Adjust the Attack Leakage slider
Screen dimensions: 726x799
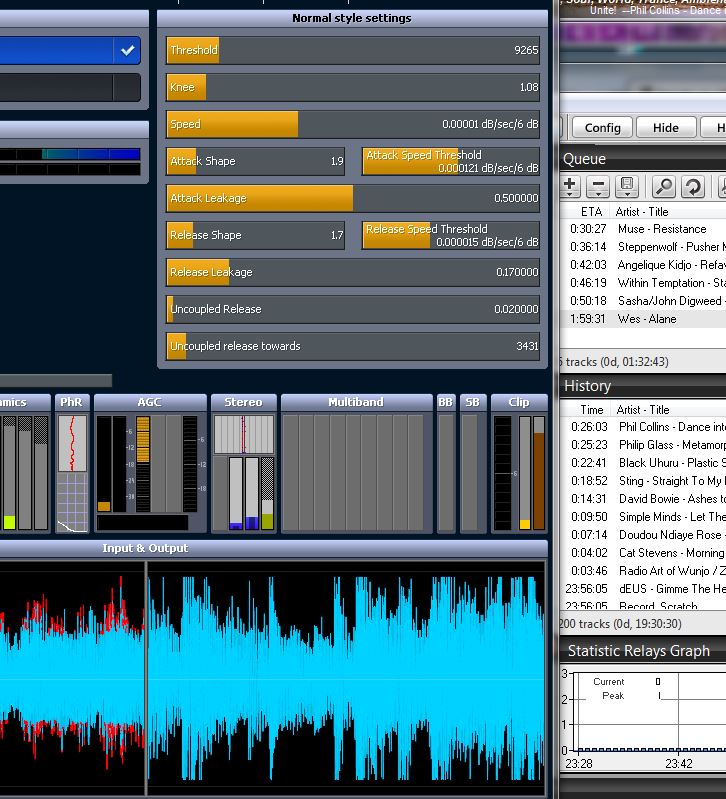(353, 198)
